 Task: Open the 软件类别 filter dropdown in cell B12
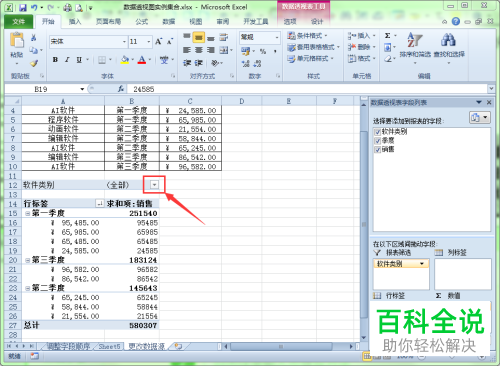(154, 185)
